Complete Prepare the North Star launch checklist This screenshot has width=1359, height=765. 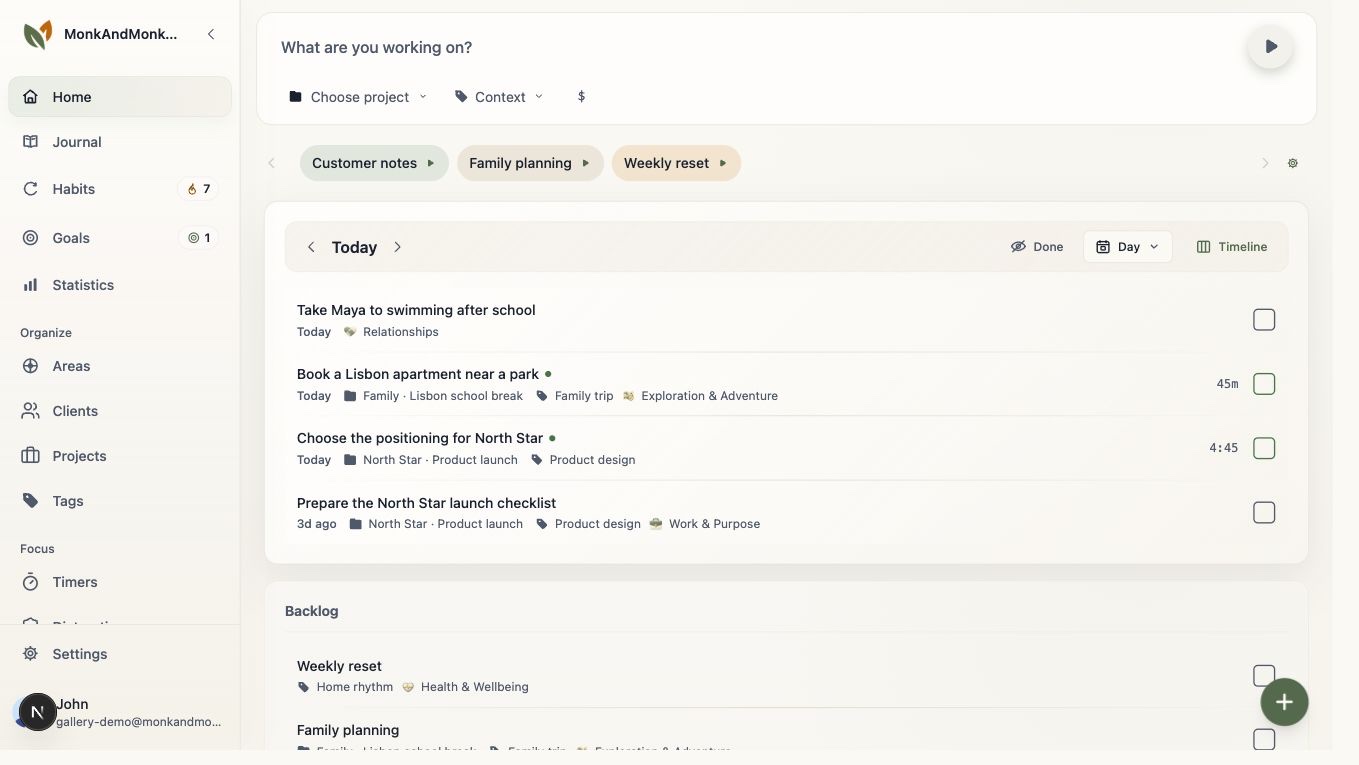(1264, 513)
